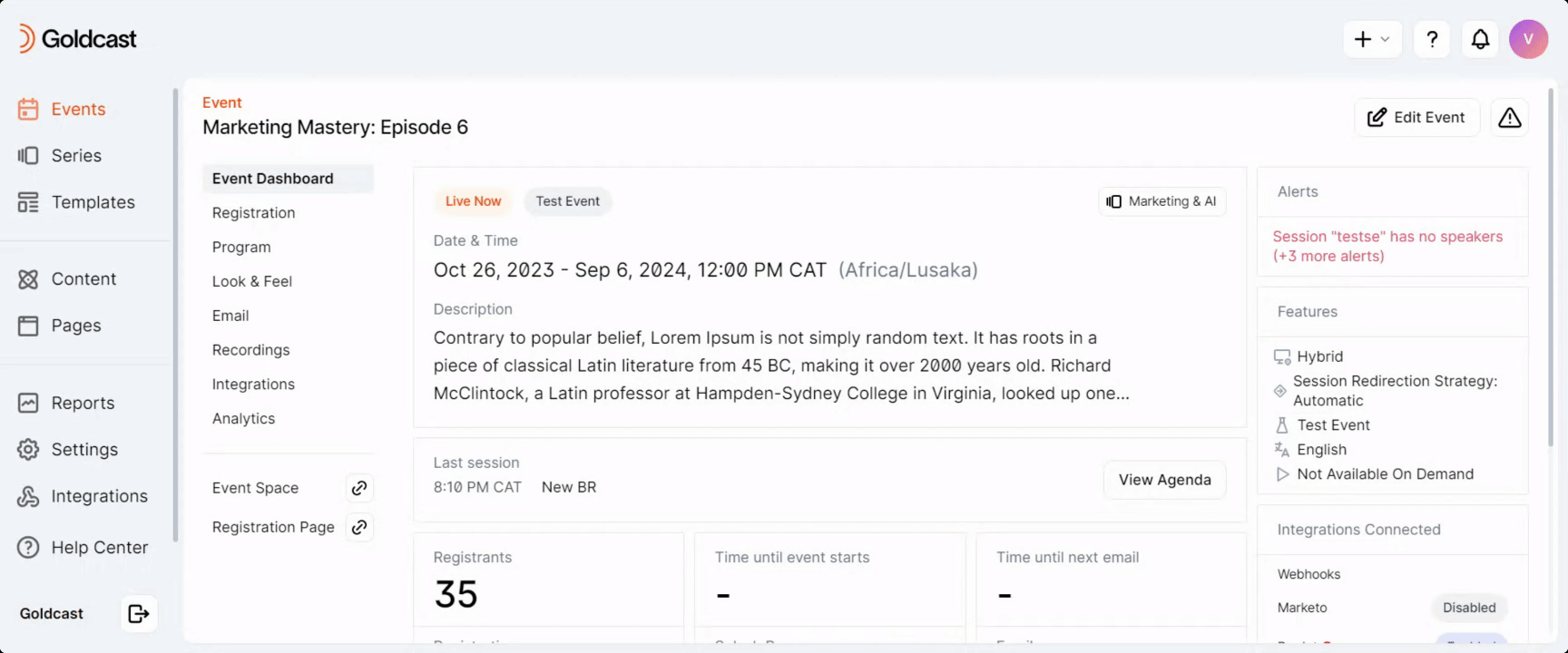This screenshot has height=653, width=1568.
Task: Expand the plus create-new dropdown
Action: pyautogui.click(x=1371, y=39)
